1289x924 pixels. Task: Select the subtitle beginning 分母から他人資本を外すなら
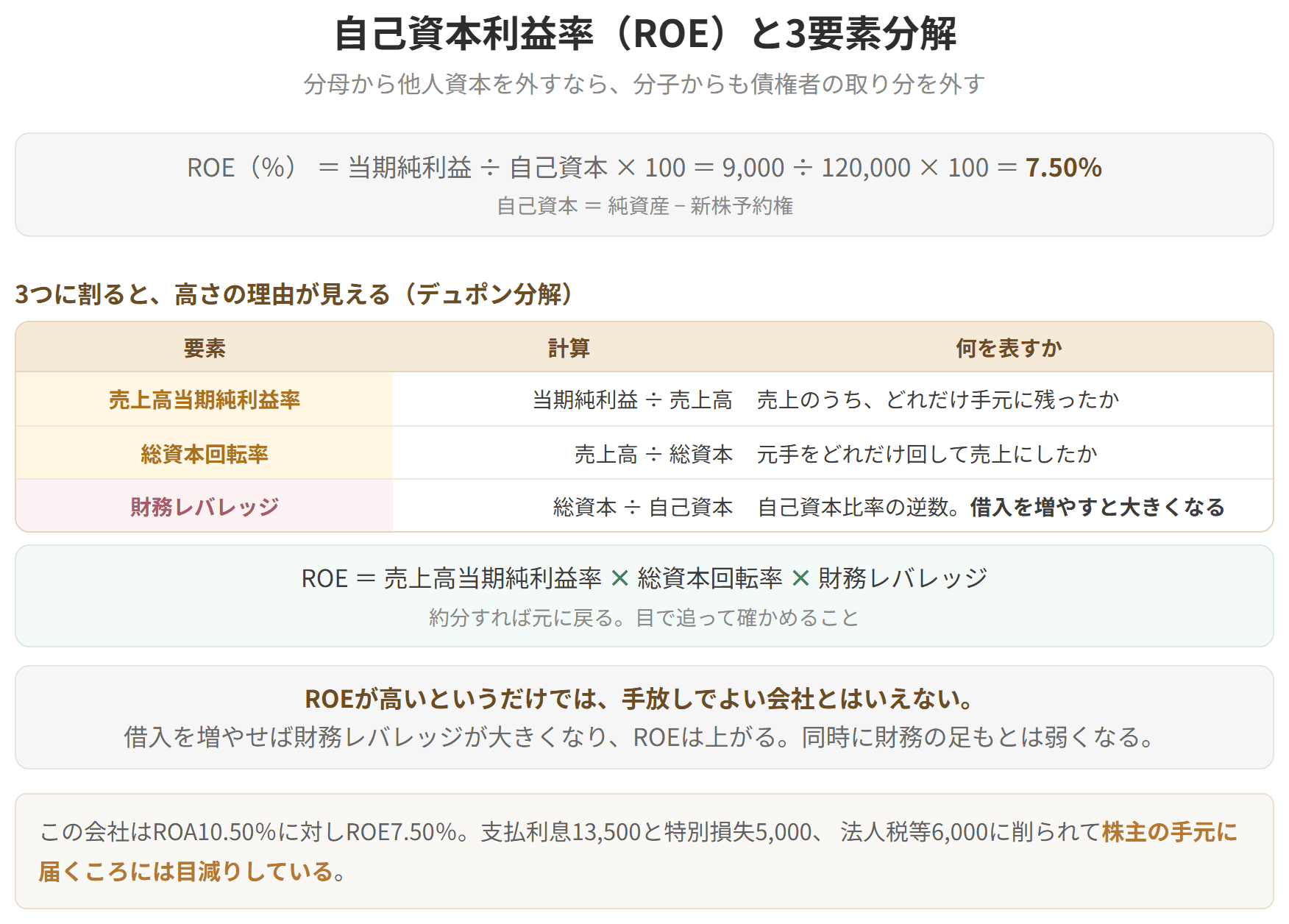tap(644, 85)
